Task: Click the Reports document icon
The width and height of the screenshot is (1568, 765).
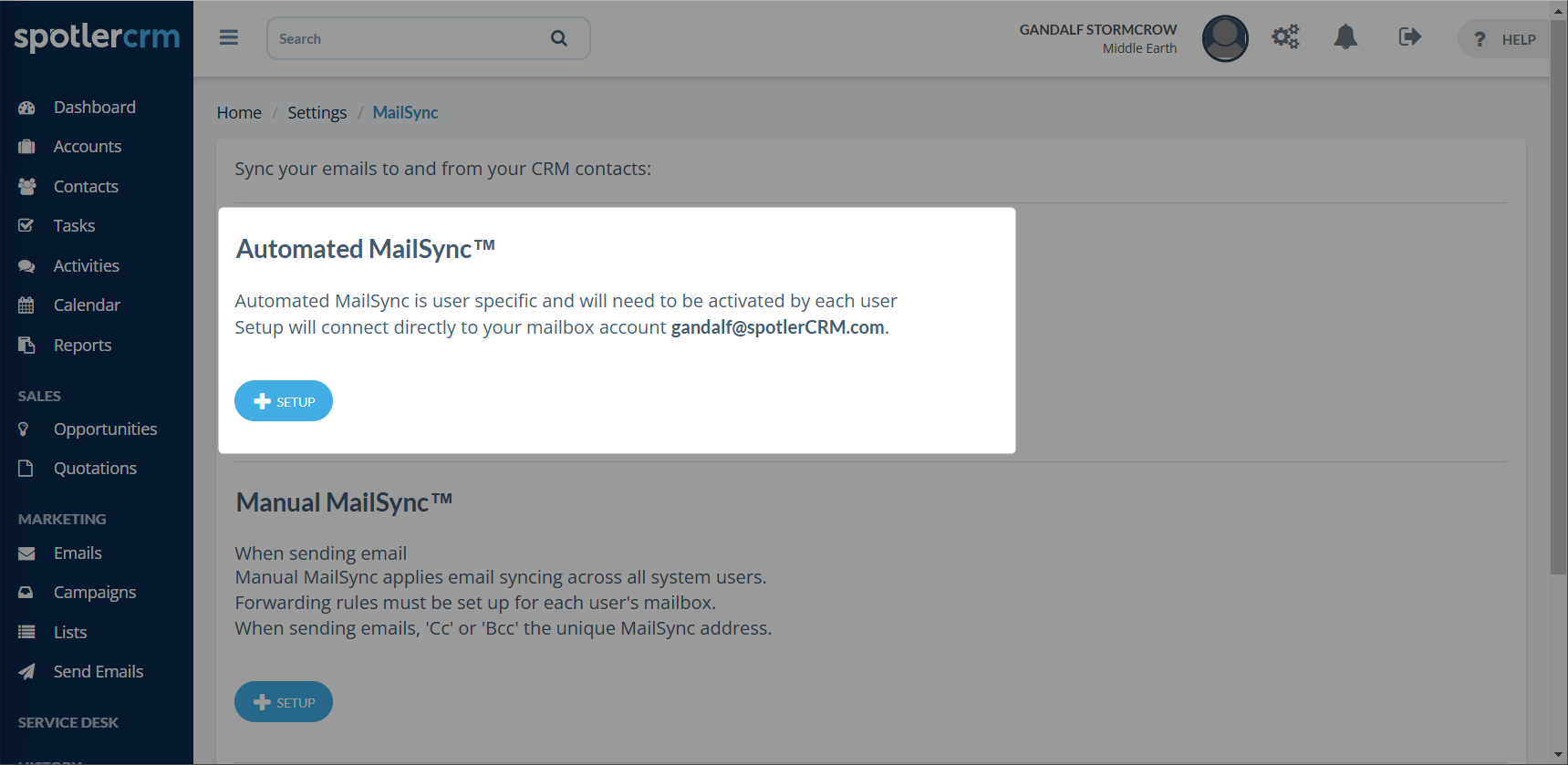Action: 26,345
